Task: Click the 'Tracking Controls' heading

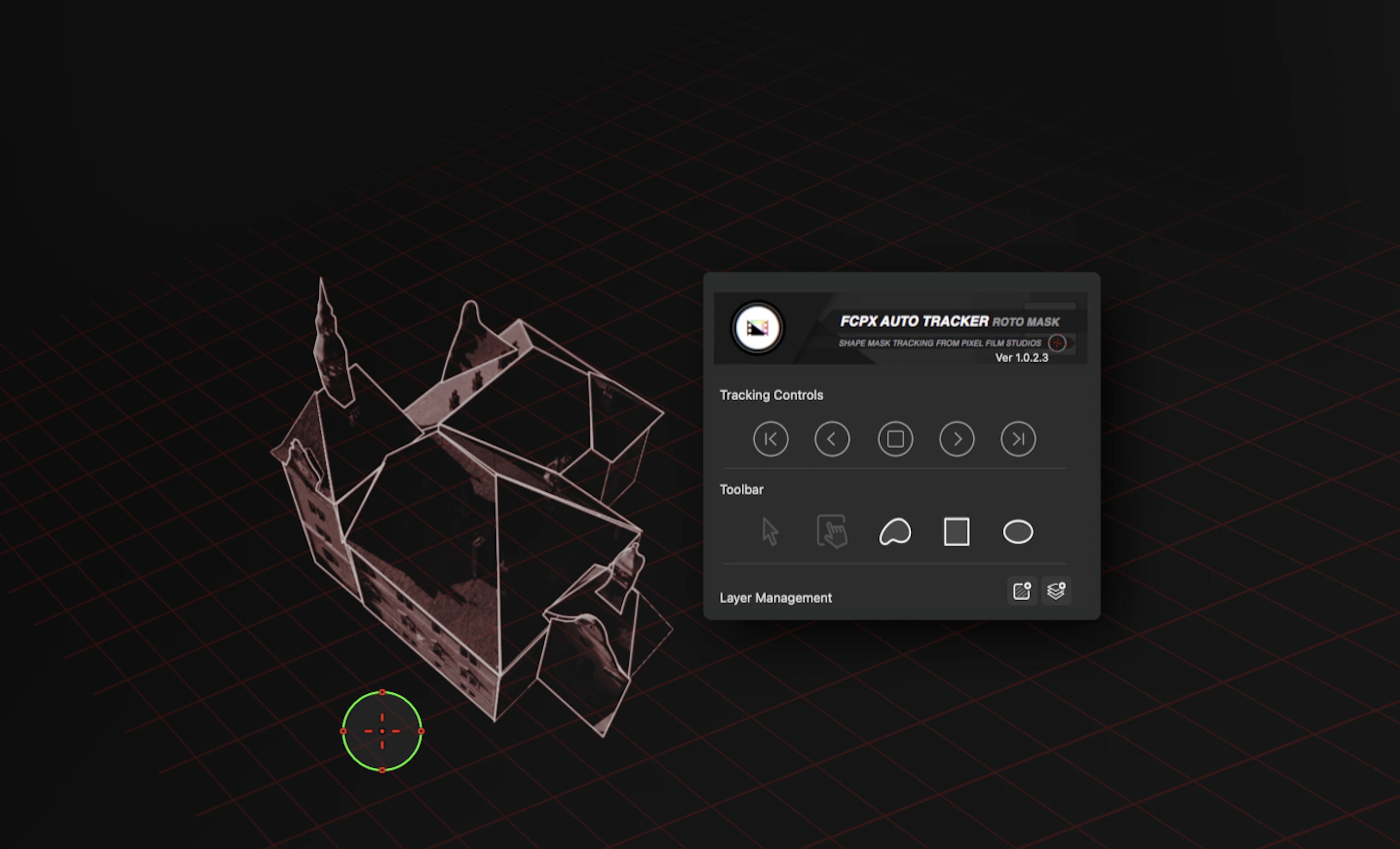Action: coord(771,395)
